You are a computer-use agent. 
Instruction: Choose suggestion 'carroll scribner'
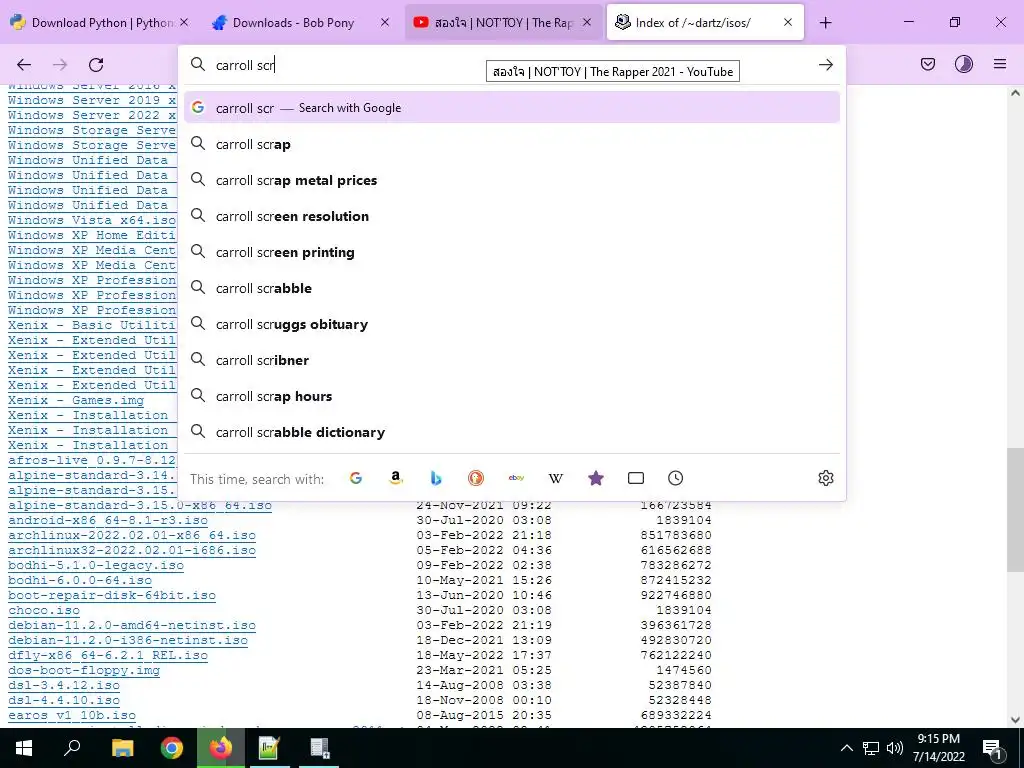click(511, 360)
